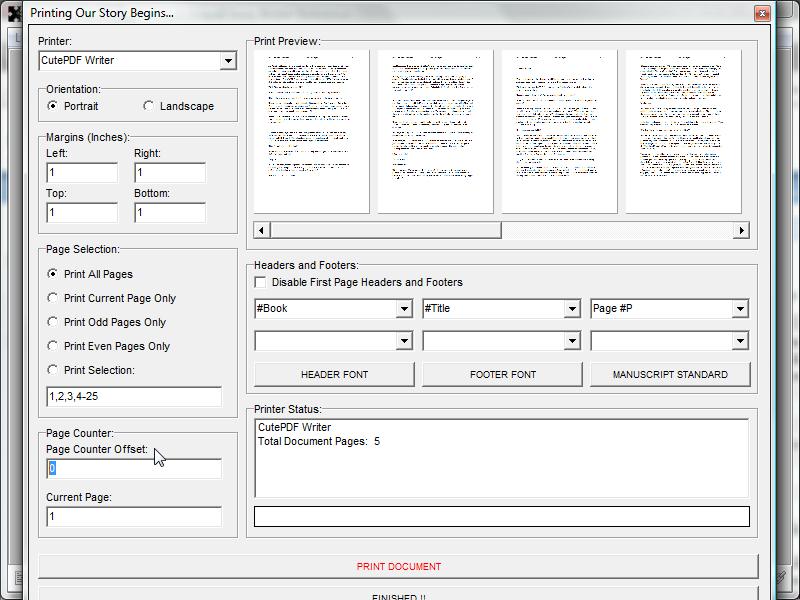
Task: Expand the #Book header dropdown
Action: click(x=404, y=309)
